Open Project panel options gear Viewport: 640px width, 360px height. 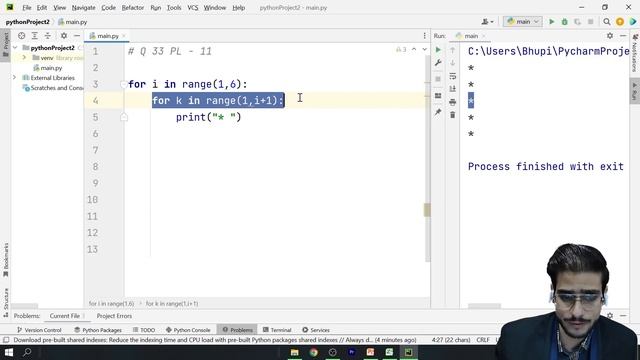click(x=64, y=36)
